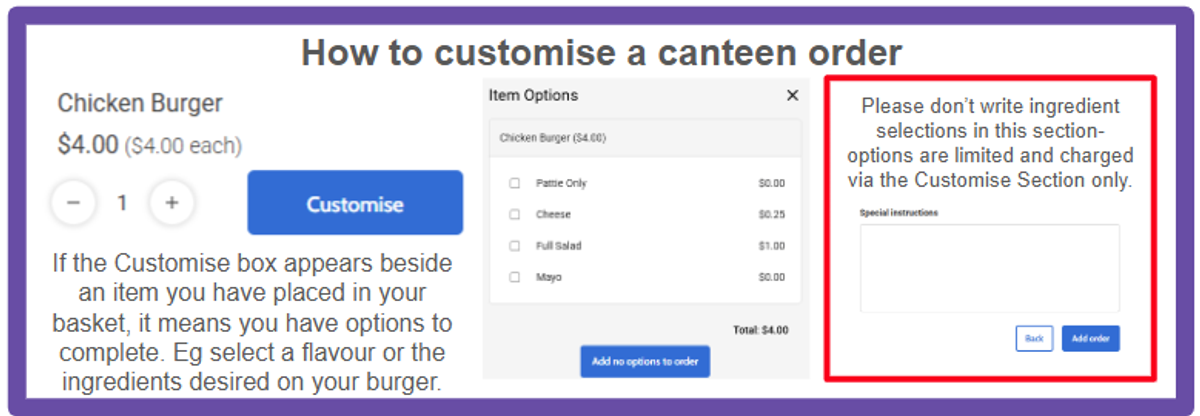
Task: Tick the Mayo checkbox
Action: click(x=515, y=277)
